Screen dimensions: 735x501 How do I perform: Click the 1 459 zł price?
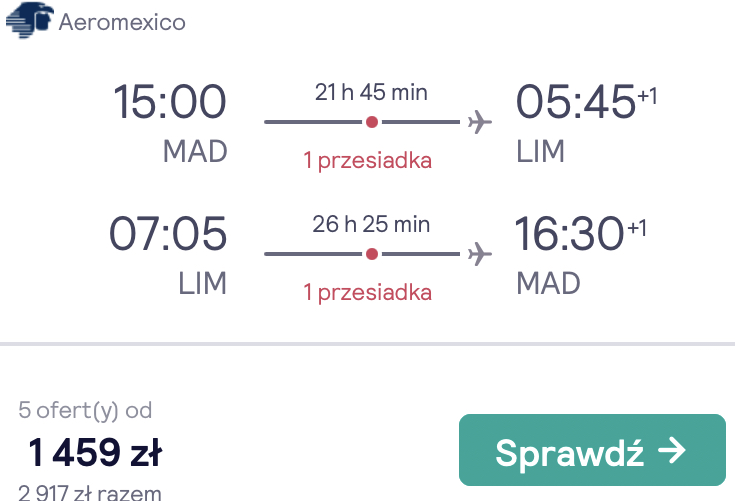95,452
